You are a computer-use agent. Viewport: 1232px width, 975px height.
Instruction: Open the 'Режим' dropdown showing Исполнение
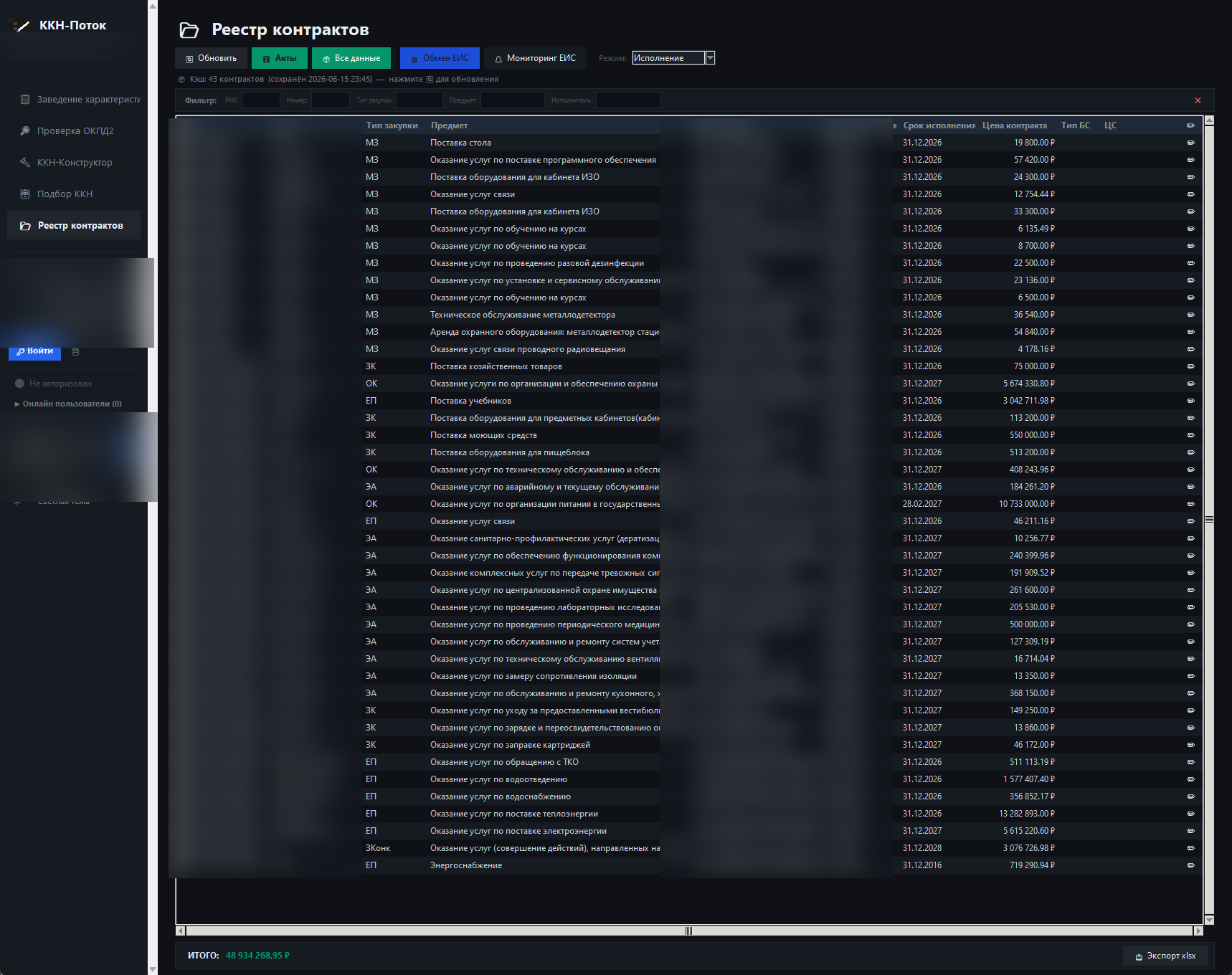pos(673,58)
